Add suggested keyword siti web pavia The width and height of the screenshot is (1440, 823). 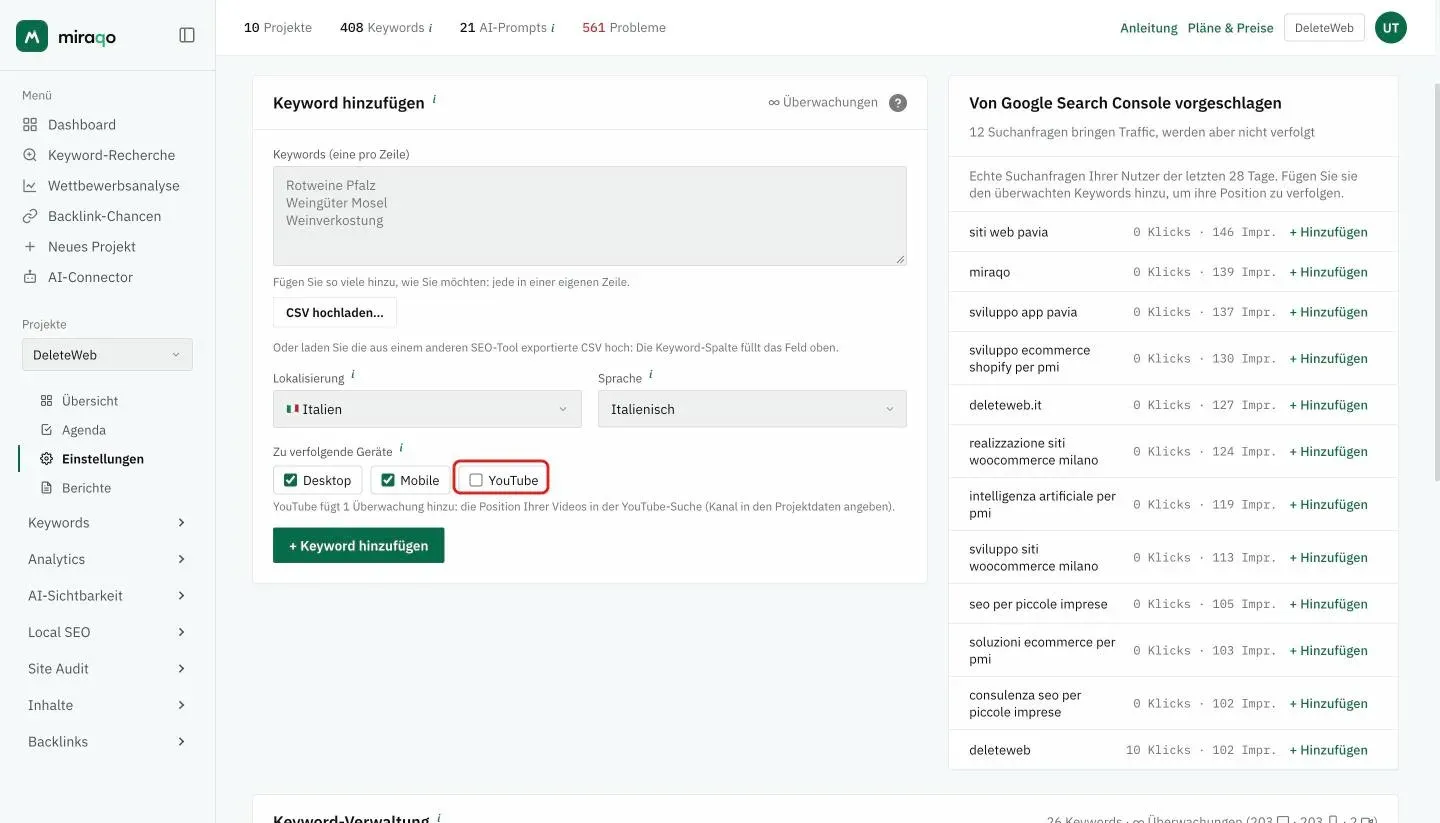tap(1328, 232)
